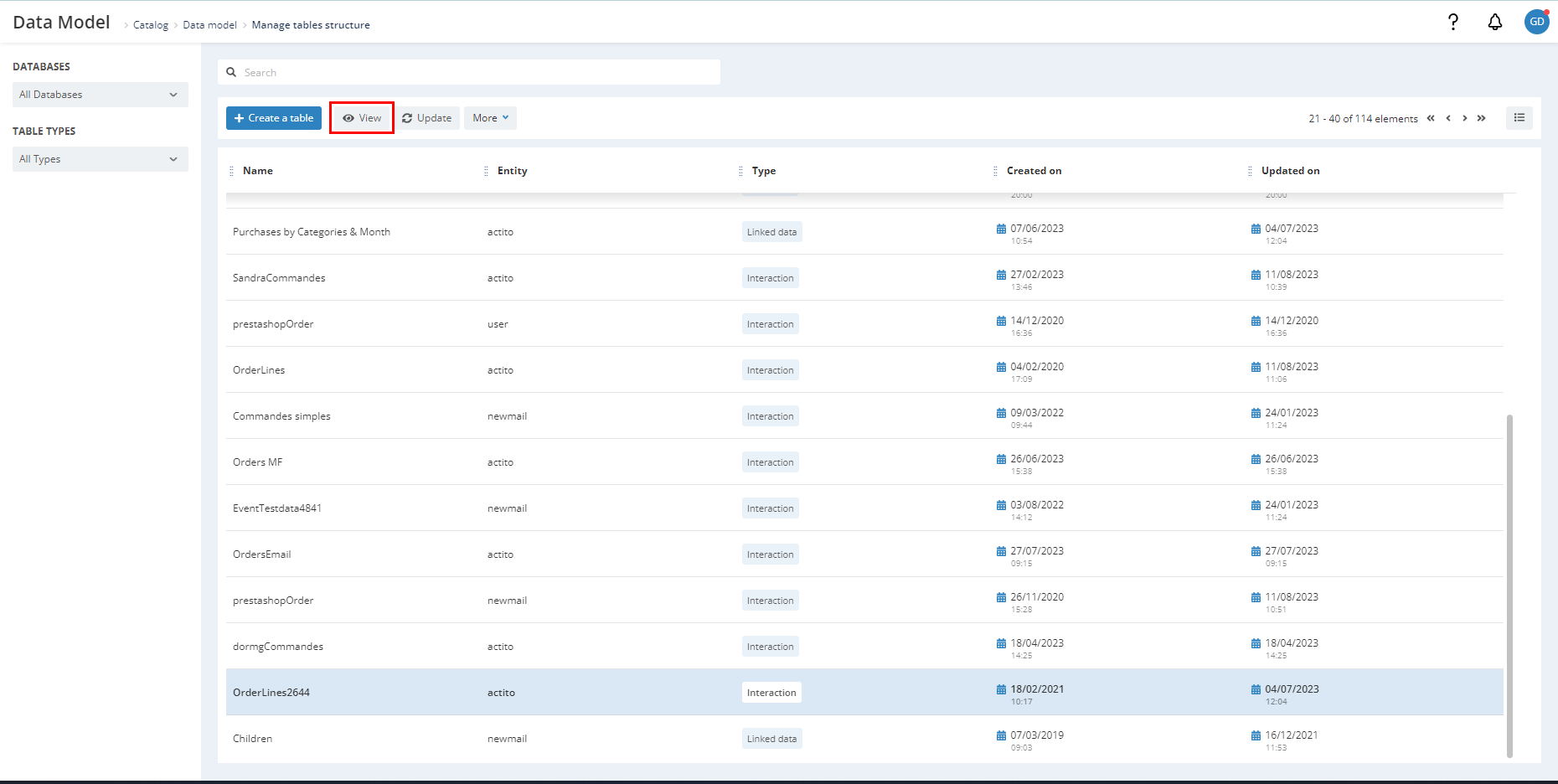Click the Linked data tag for Children
The image size is (1558, 784).
pyautogui.click(x=772, y=739)
